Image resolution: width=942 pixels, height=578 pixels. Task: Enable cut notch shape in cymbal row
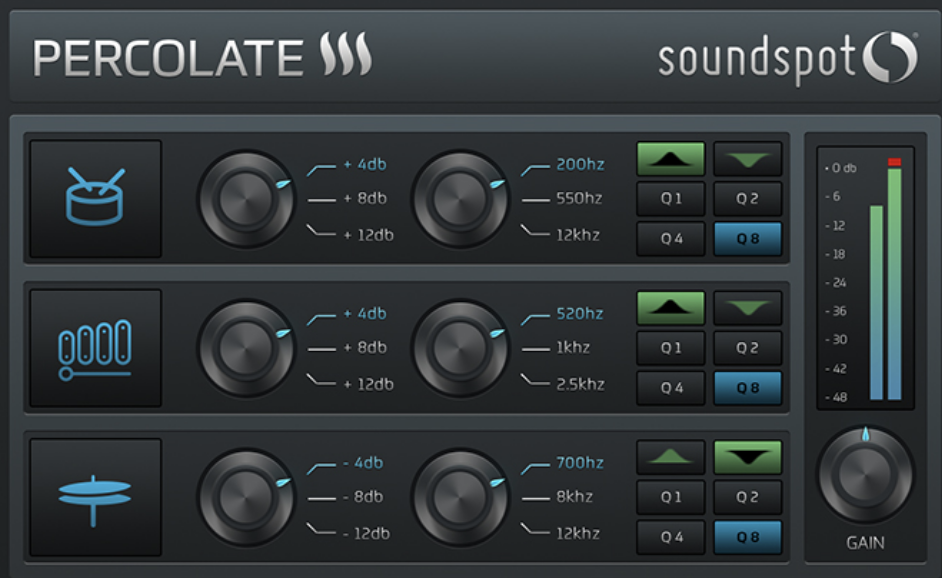[x=747, y=457]
